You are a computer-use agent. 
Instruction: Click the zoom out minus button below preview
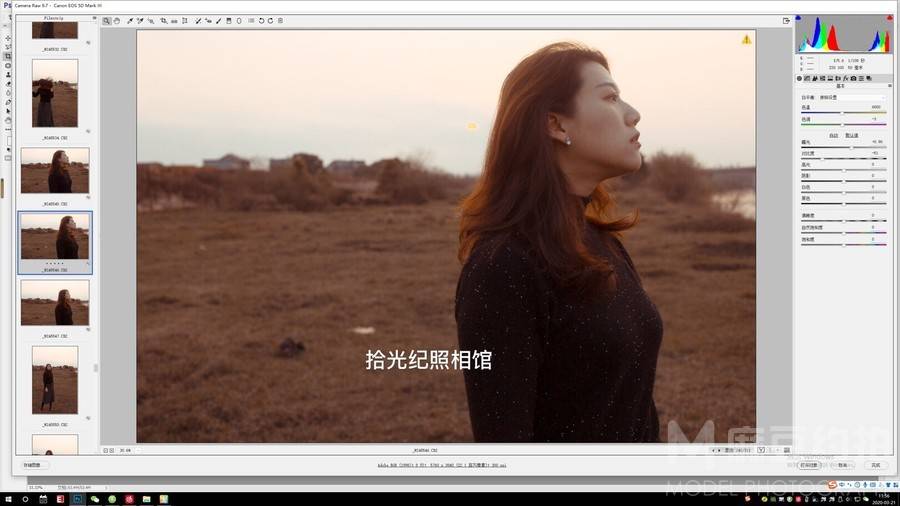tap(106, 450)
